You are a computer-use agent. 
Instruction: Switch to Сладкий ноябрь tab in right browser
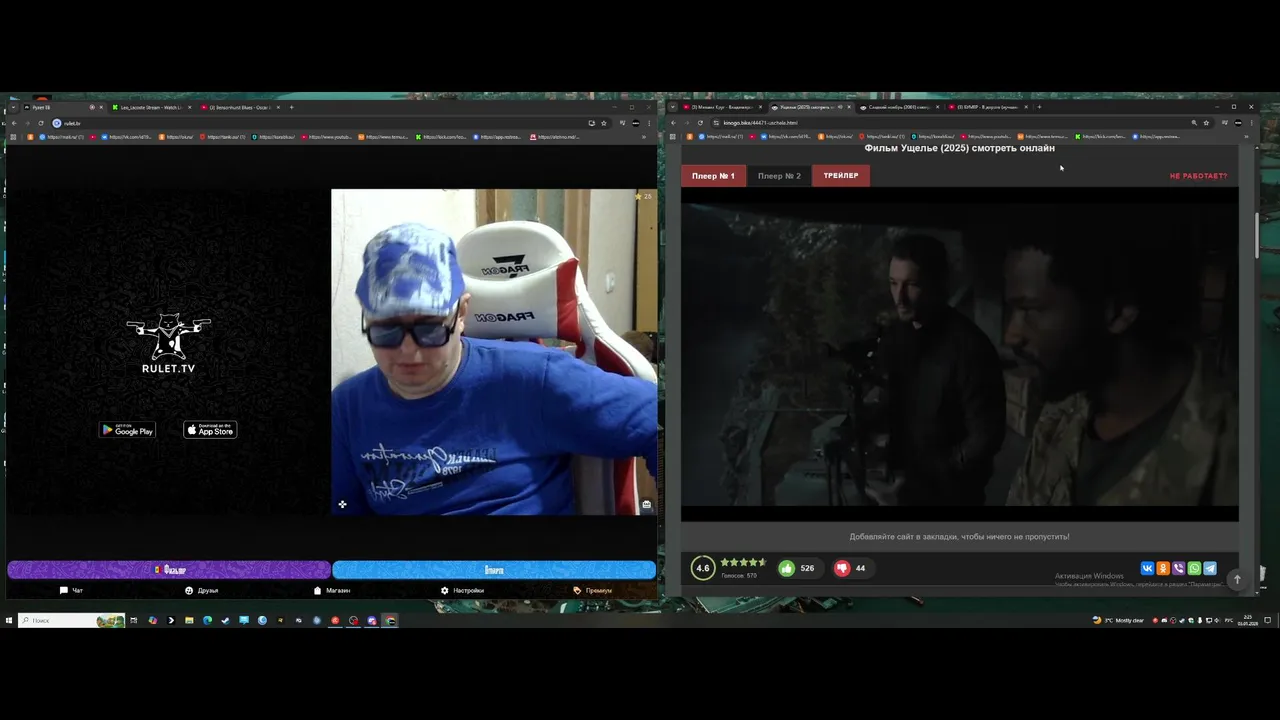(900, 107)
